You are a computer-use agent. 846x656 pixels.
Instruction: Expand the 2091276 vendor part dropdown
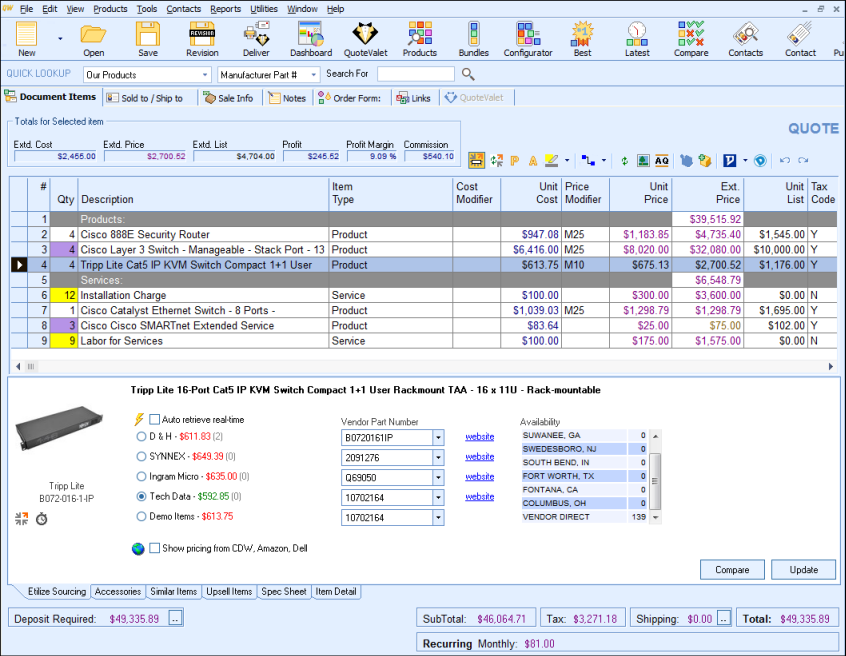438,457
